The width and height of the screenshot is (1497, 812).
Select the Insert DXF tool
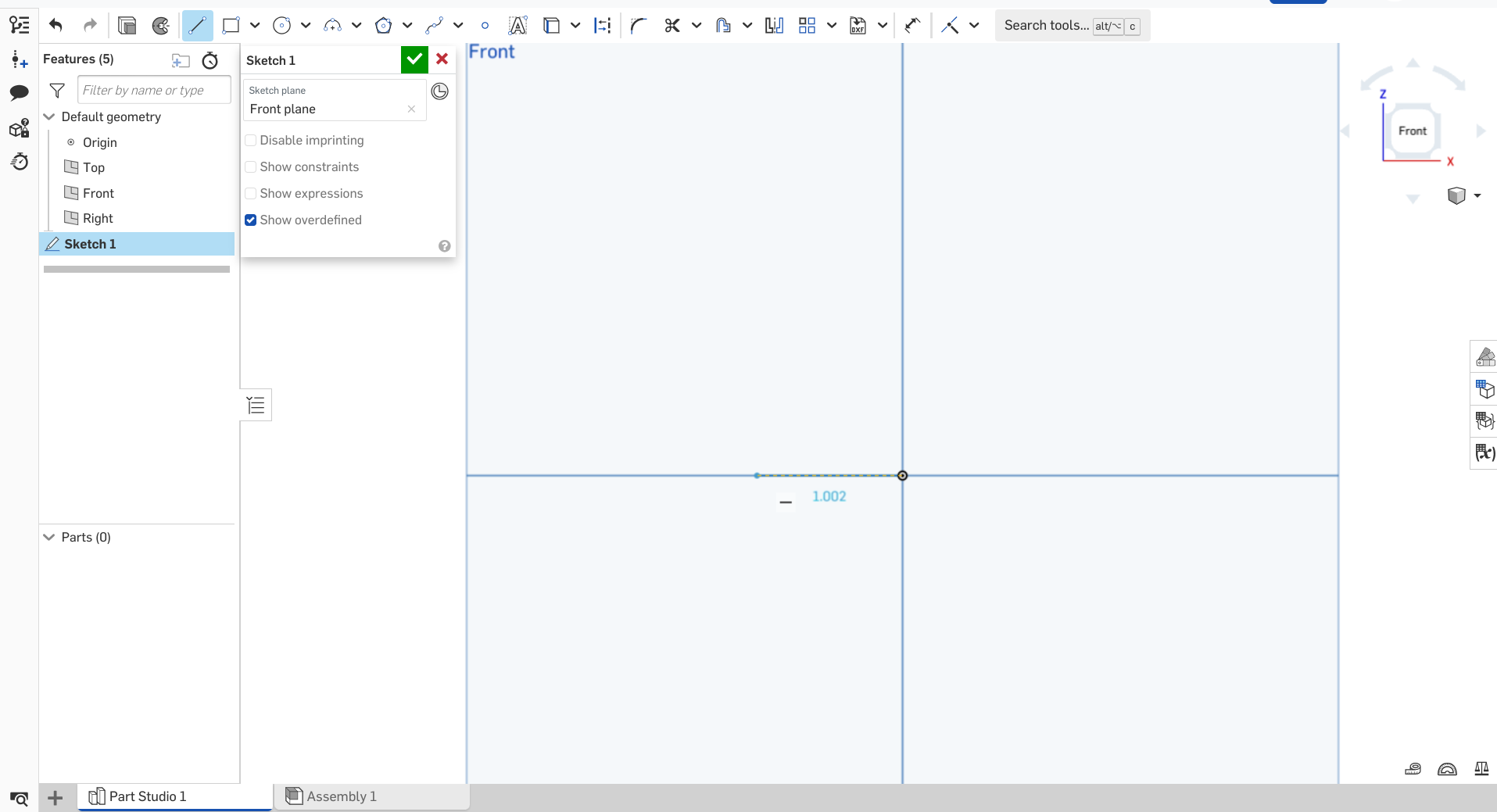click(858, 26)
